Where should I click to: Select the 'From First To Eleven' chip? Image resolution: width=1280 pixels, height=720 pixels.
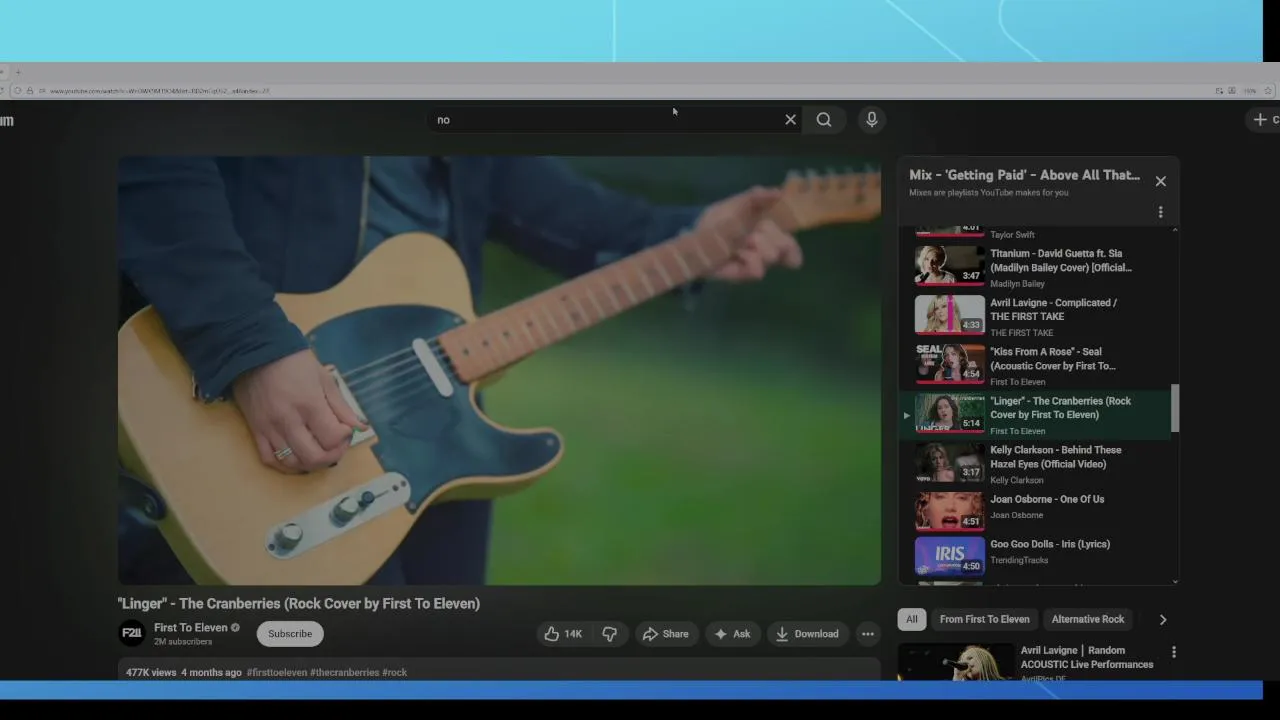pyautogui.click(x=984, y=619)
